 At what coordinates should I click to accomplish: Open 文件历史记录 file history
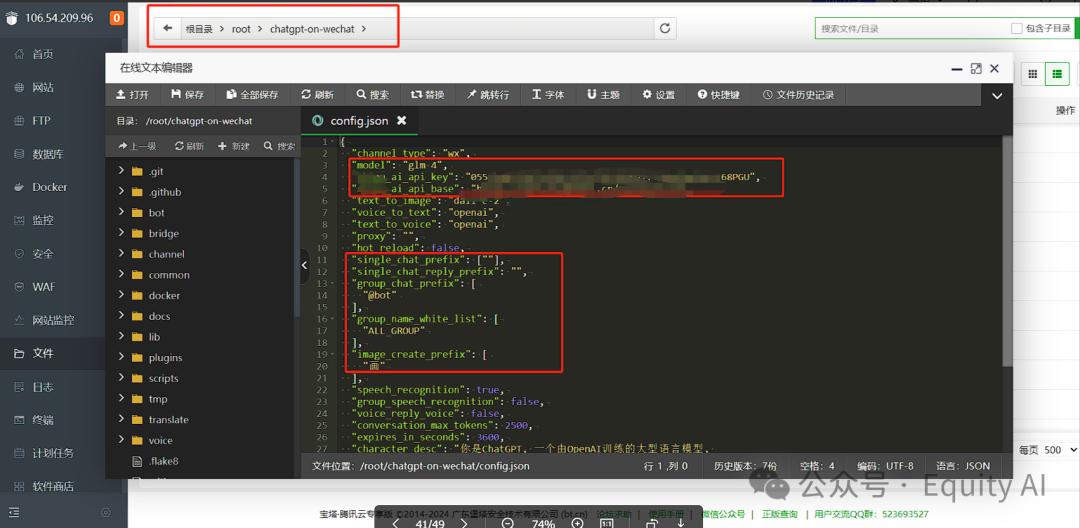798,95
